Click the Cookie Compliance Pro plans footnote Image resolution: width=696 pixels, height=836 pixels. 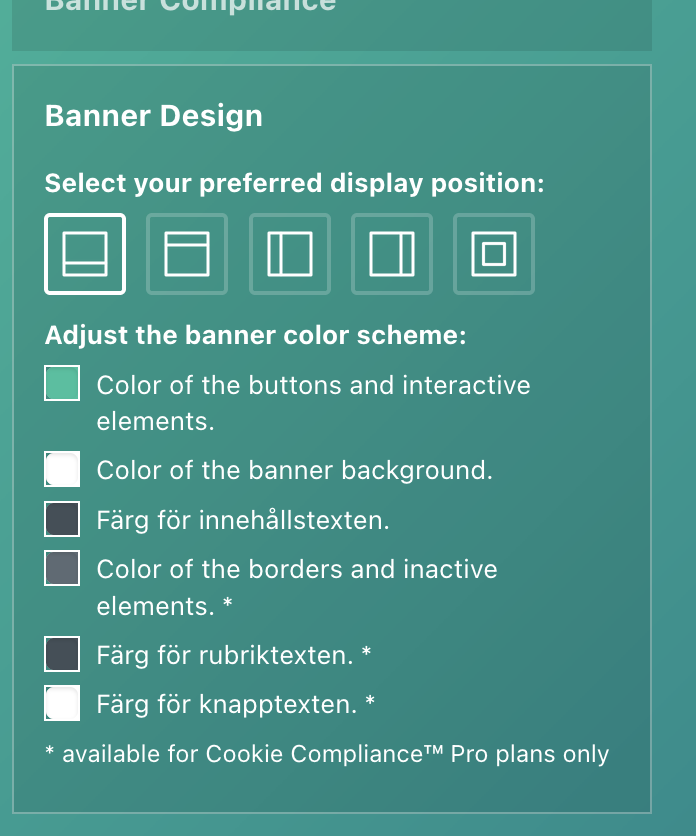pos(327,754)
